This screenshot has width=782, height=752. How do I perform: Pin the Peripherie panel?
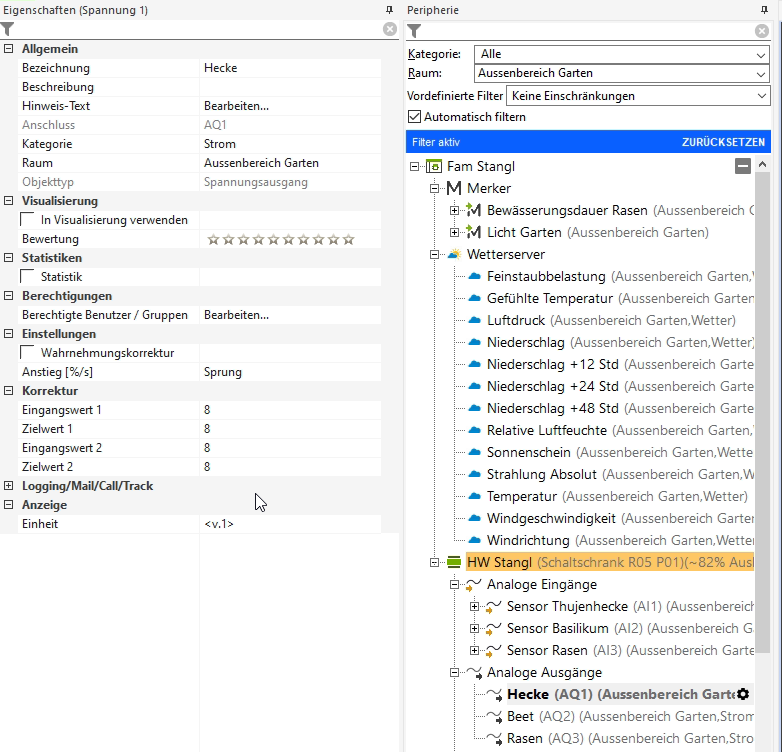(x=764, y=9)
